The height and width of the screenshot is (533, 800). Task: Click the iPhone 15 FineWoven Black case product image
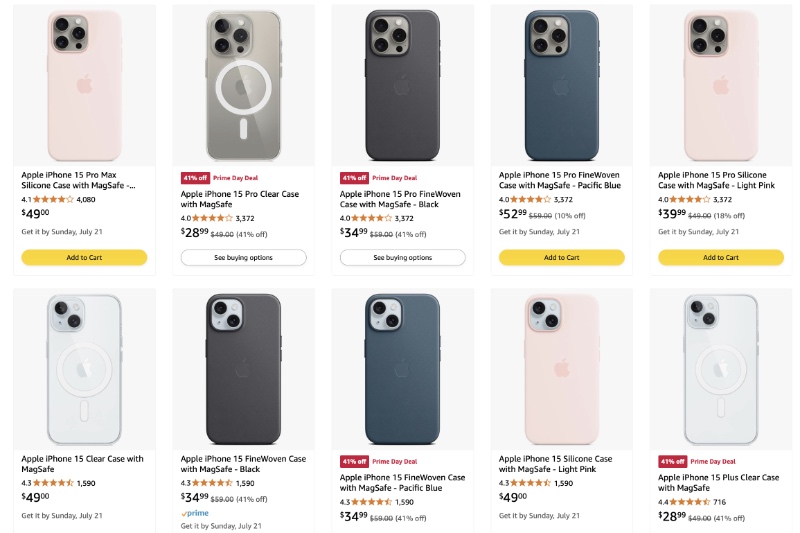click(243, 366)
